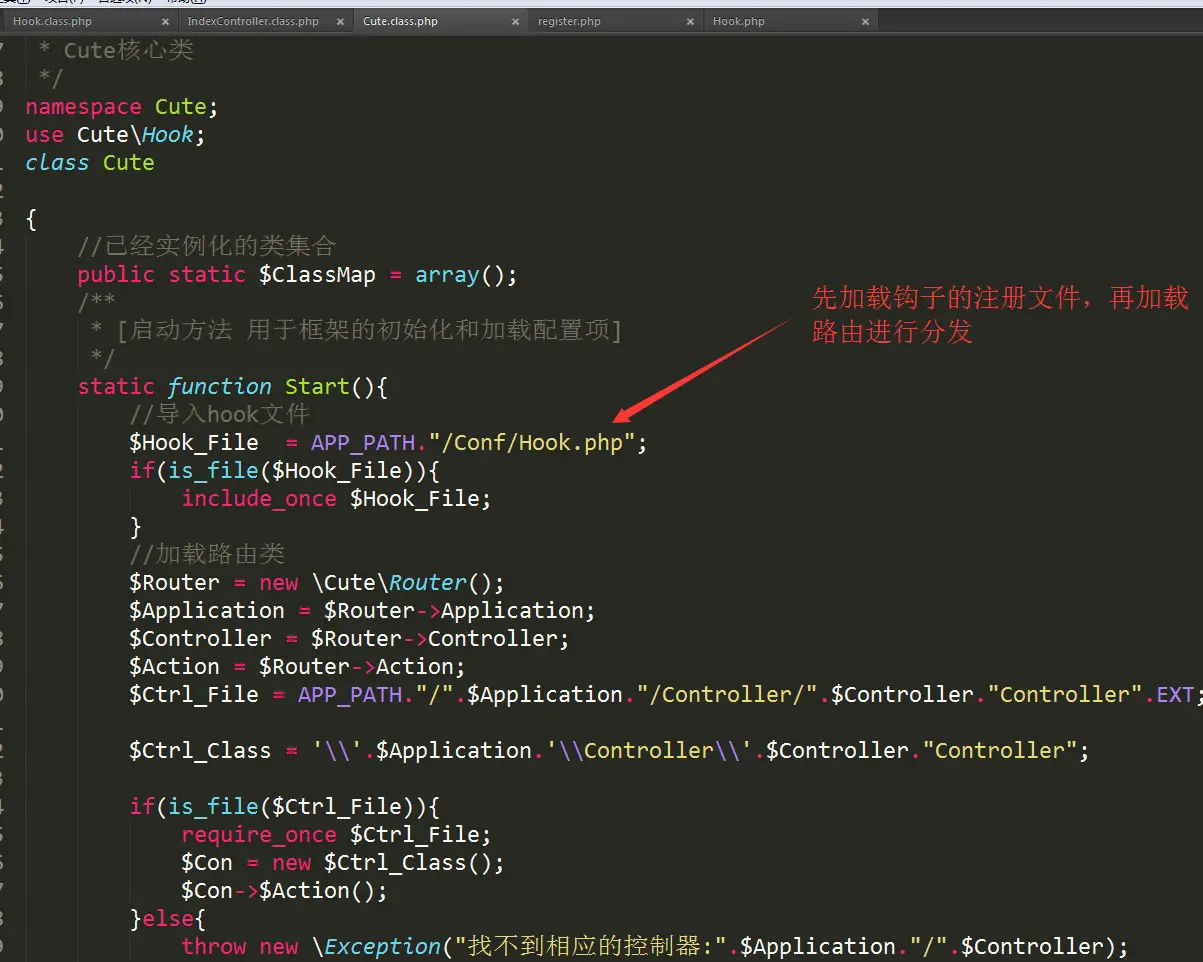This screenshot has height=962, width=1203.
Task: Close the register.php tab
Action: (x=690, y=21)
